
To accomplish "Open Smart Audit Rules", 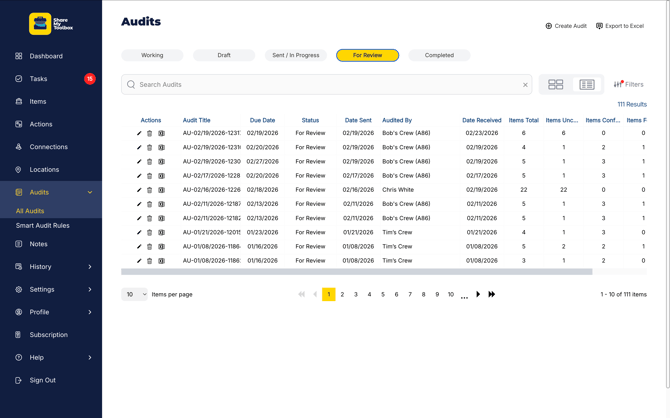I will (x=42, y=225).
